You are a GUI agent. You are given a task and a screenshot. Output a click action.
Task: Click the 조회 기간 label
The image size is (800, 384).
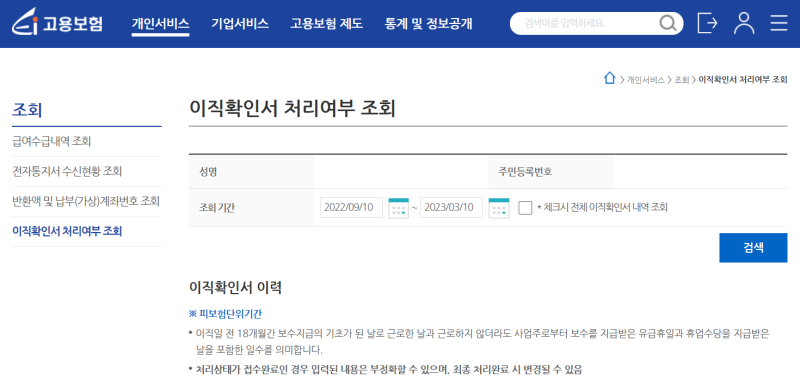pyautogui.click(x=217, y=208)
